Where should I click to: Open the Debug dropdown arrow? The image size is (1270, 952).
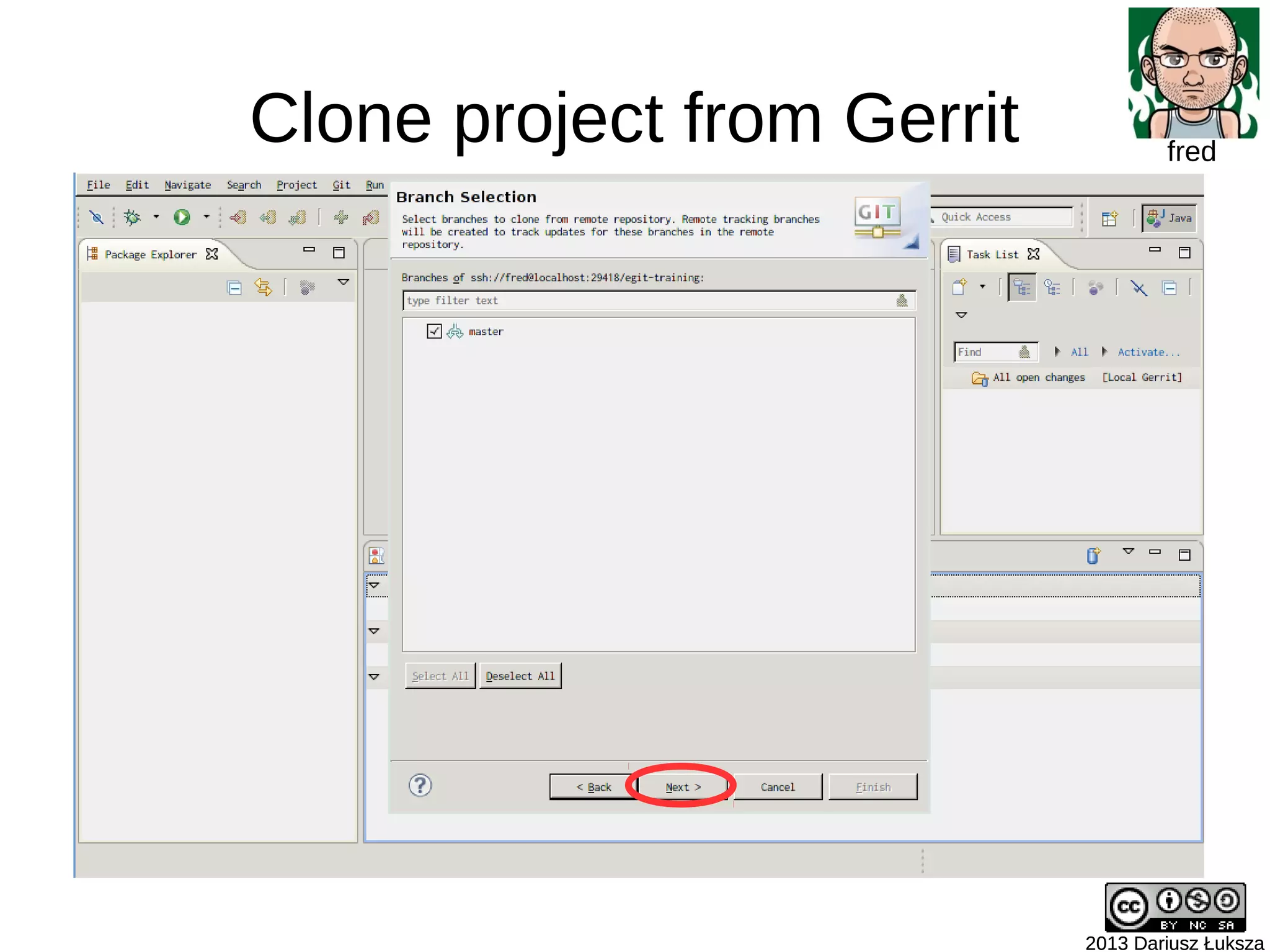(156, 217)
